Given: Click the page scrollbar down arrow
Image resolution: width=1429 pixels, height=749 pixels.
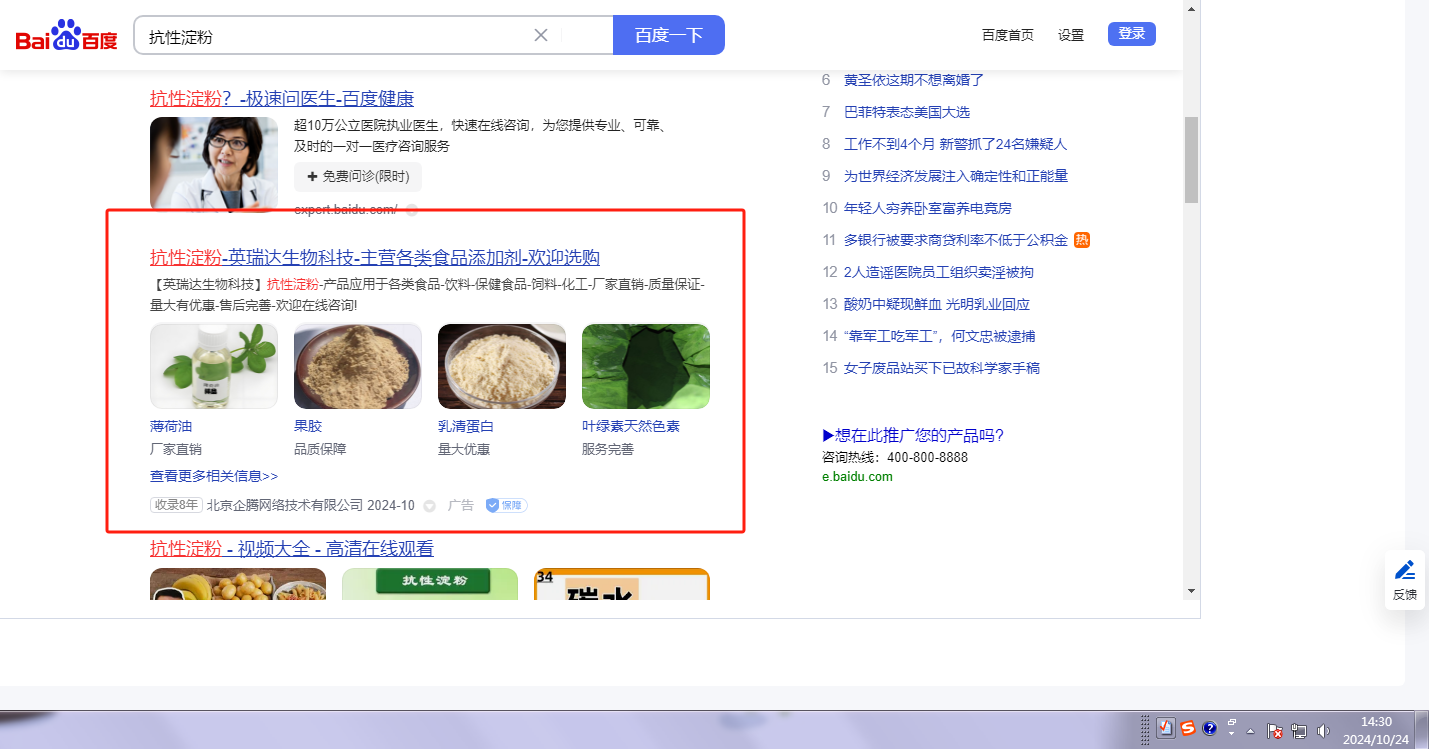Looking at the screenshot, I should [1191, 591].
